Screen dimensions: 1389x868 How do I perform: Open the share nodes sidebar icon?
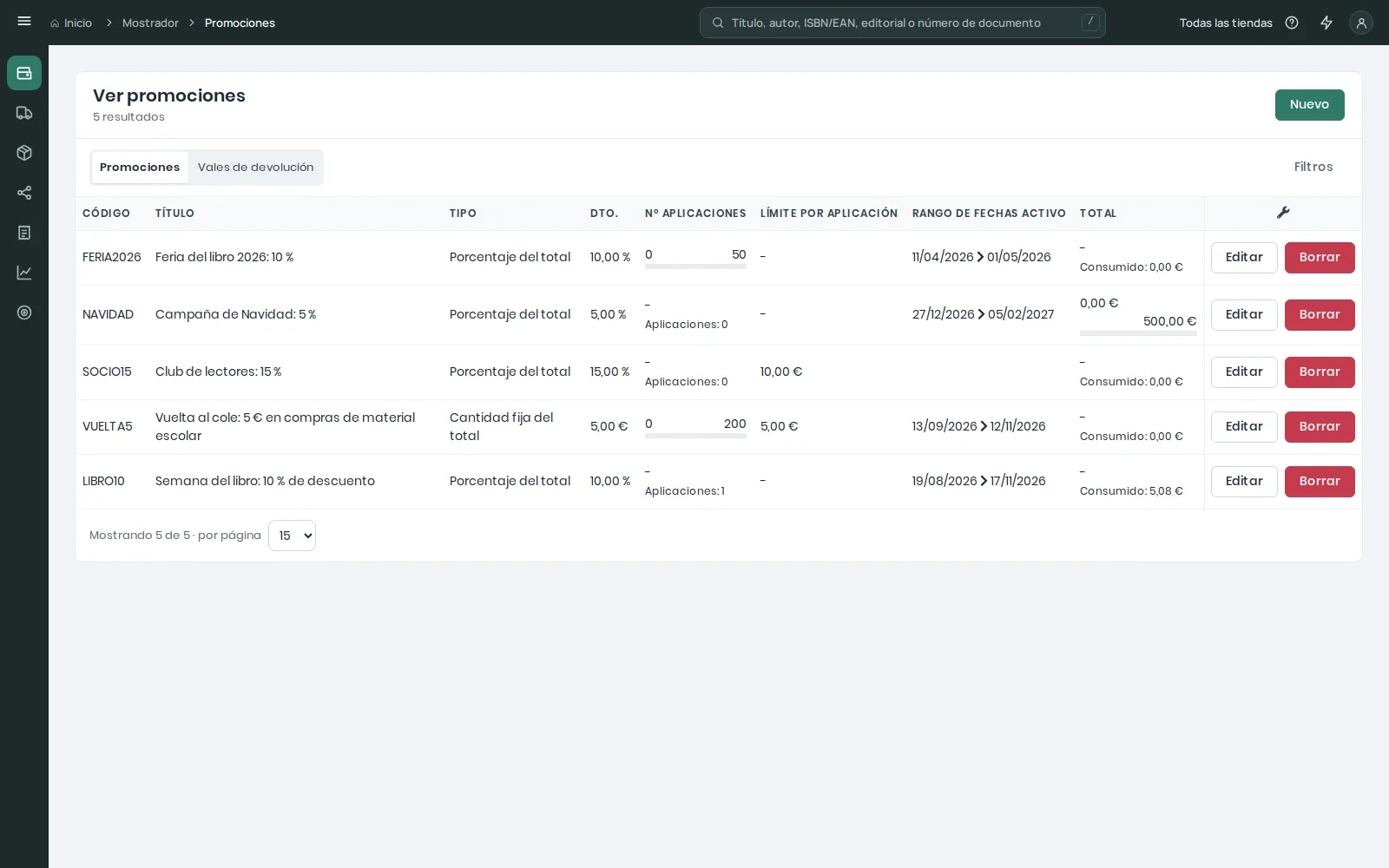tap(24, 193)
